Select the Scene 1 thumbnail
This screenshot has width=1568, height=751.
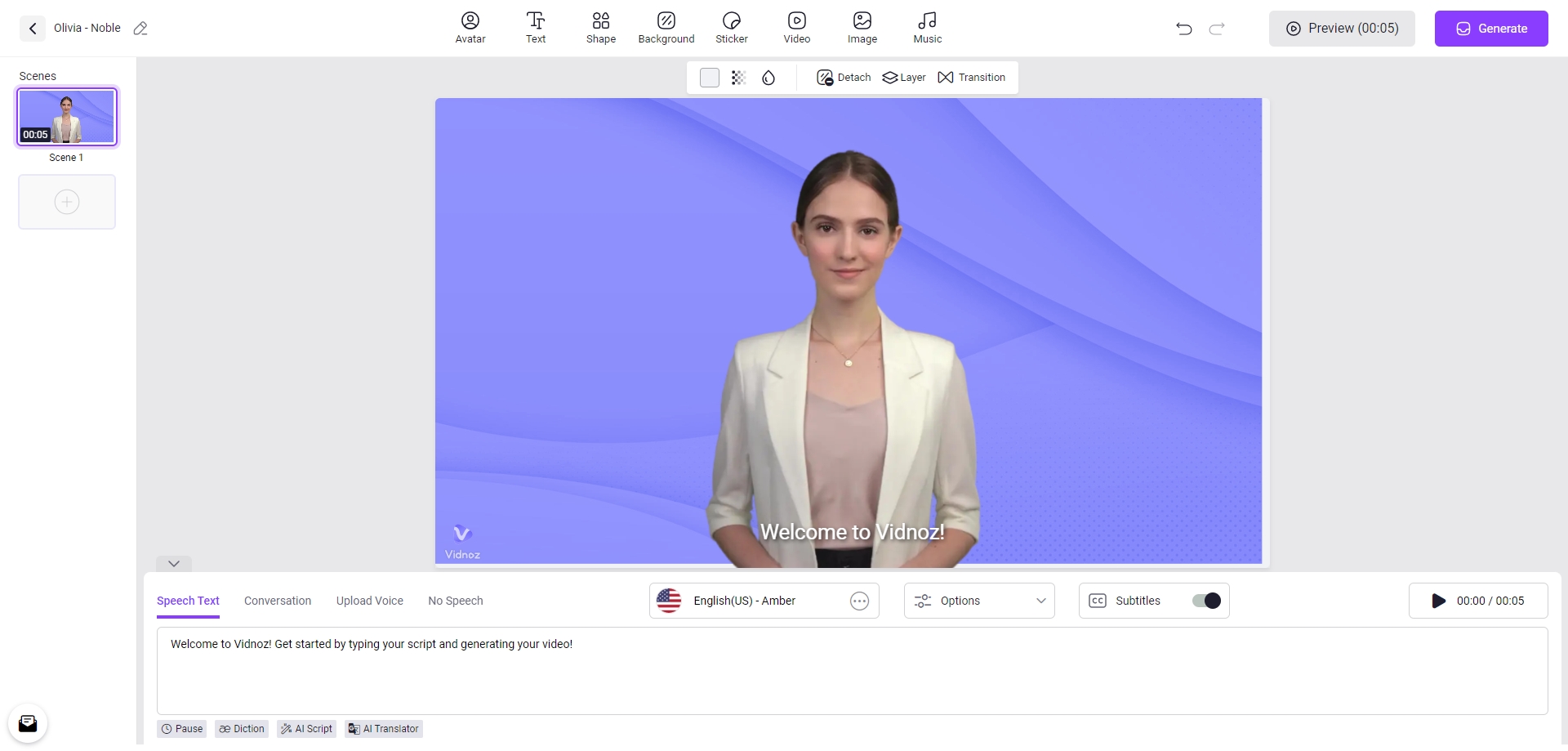point(67,117)
